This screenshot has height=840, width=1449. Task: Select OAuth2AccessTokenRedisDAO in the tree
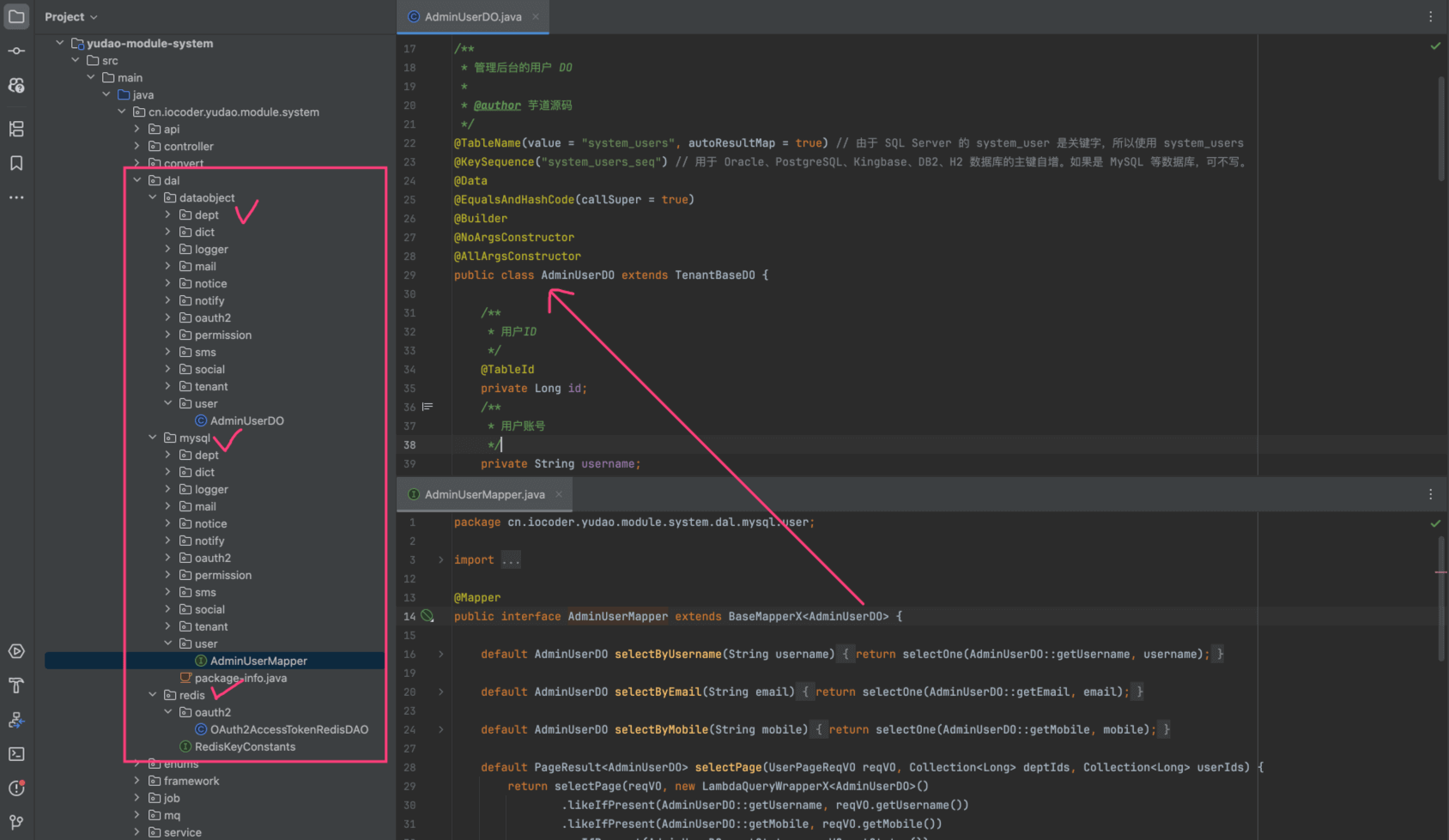click(288, 729)
